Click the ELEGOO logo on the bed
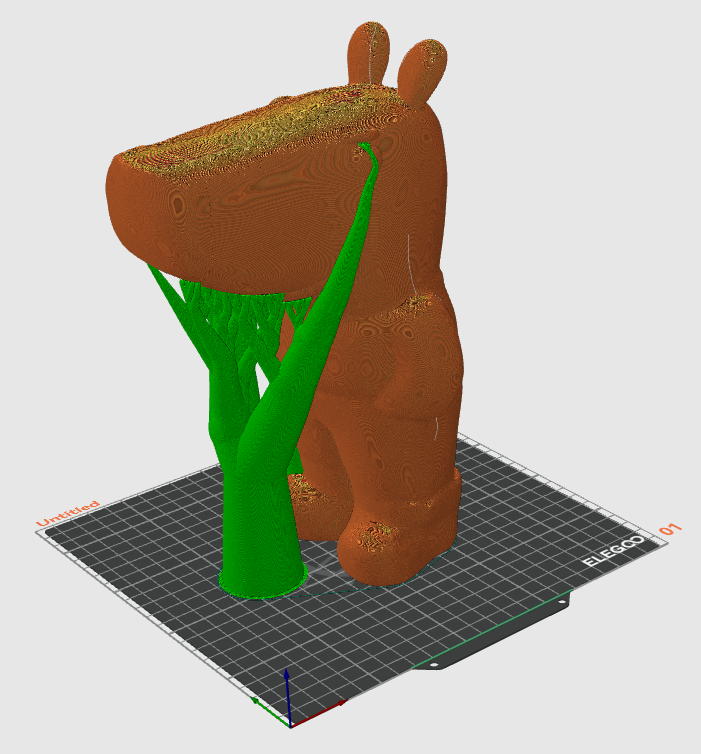The height and width of the screenshot is (754, 701). [x=613, y=551]
